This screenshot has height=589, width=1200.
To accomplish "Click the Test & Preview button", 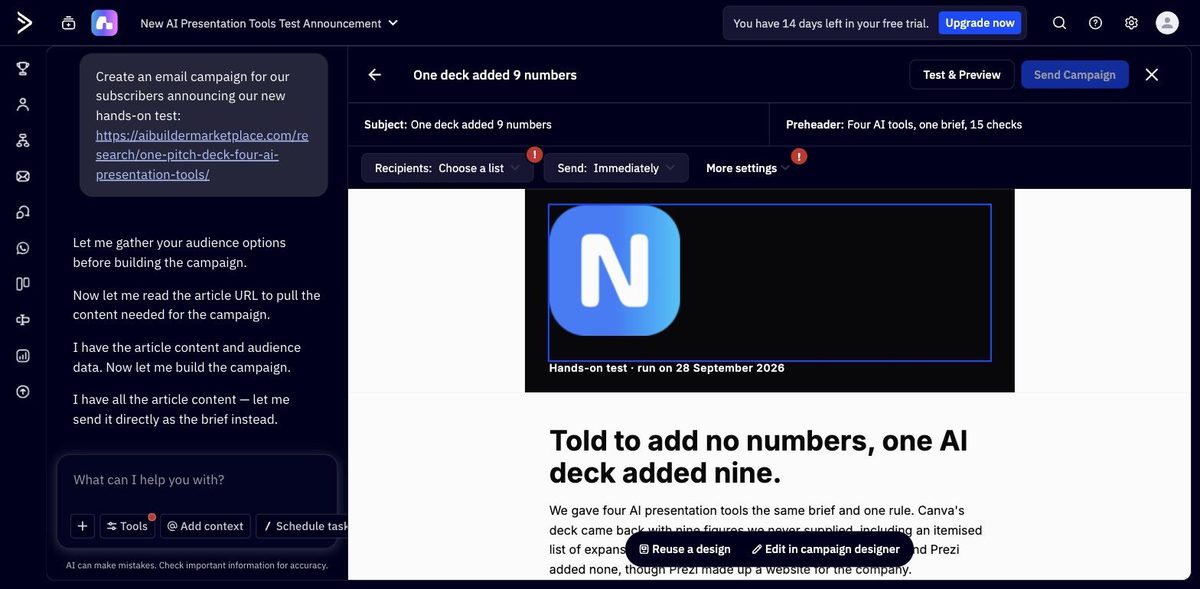I will pyautogui.click(x=962, y=75).
